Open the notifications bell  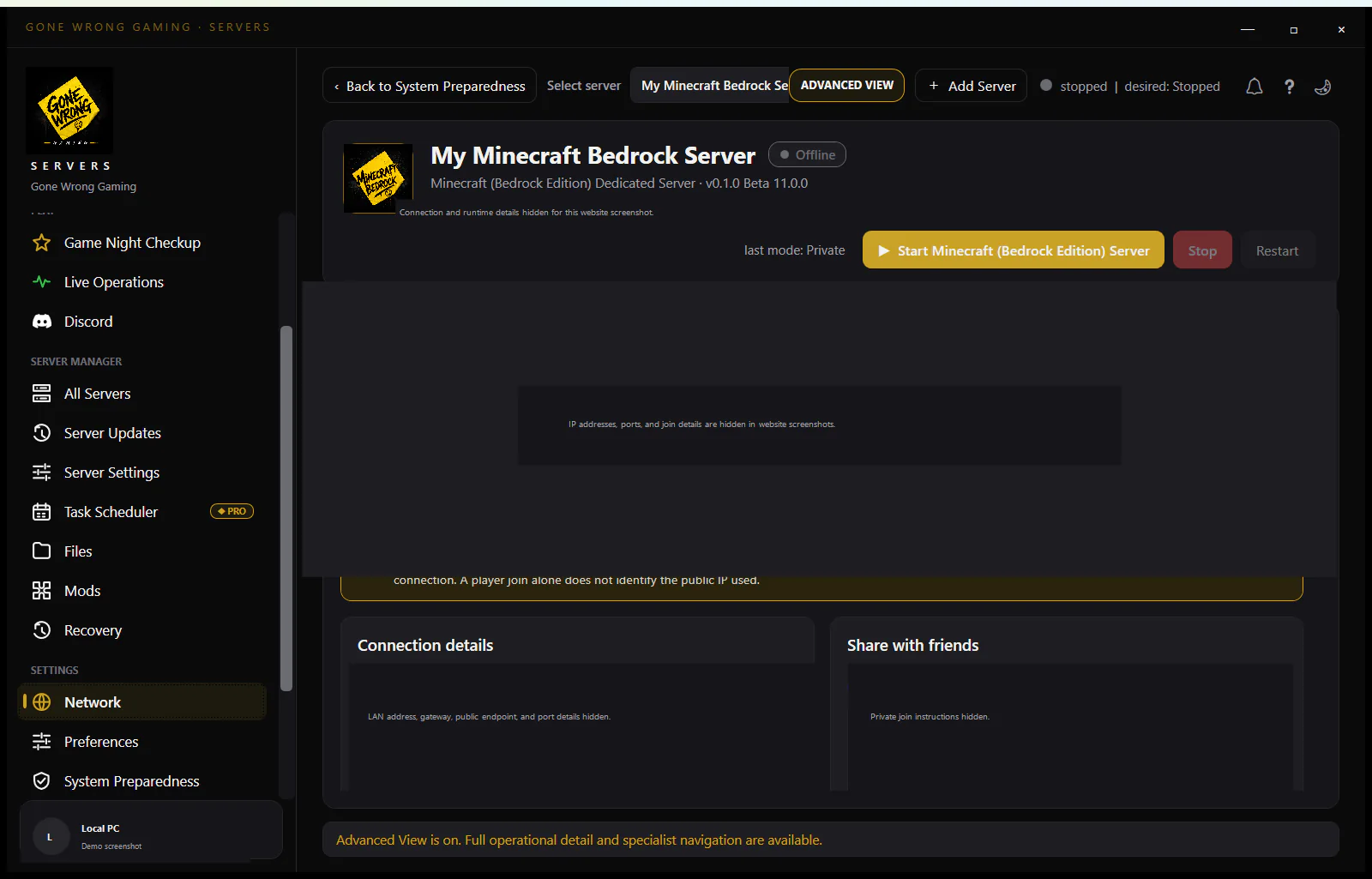1255,87
